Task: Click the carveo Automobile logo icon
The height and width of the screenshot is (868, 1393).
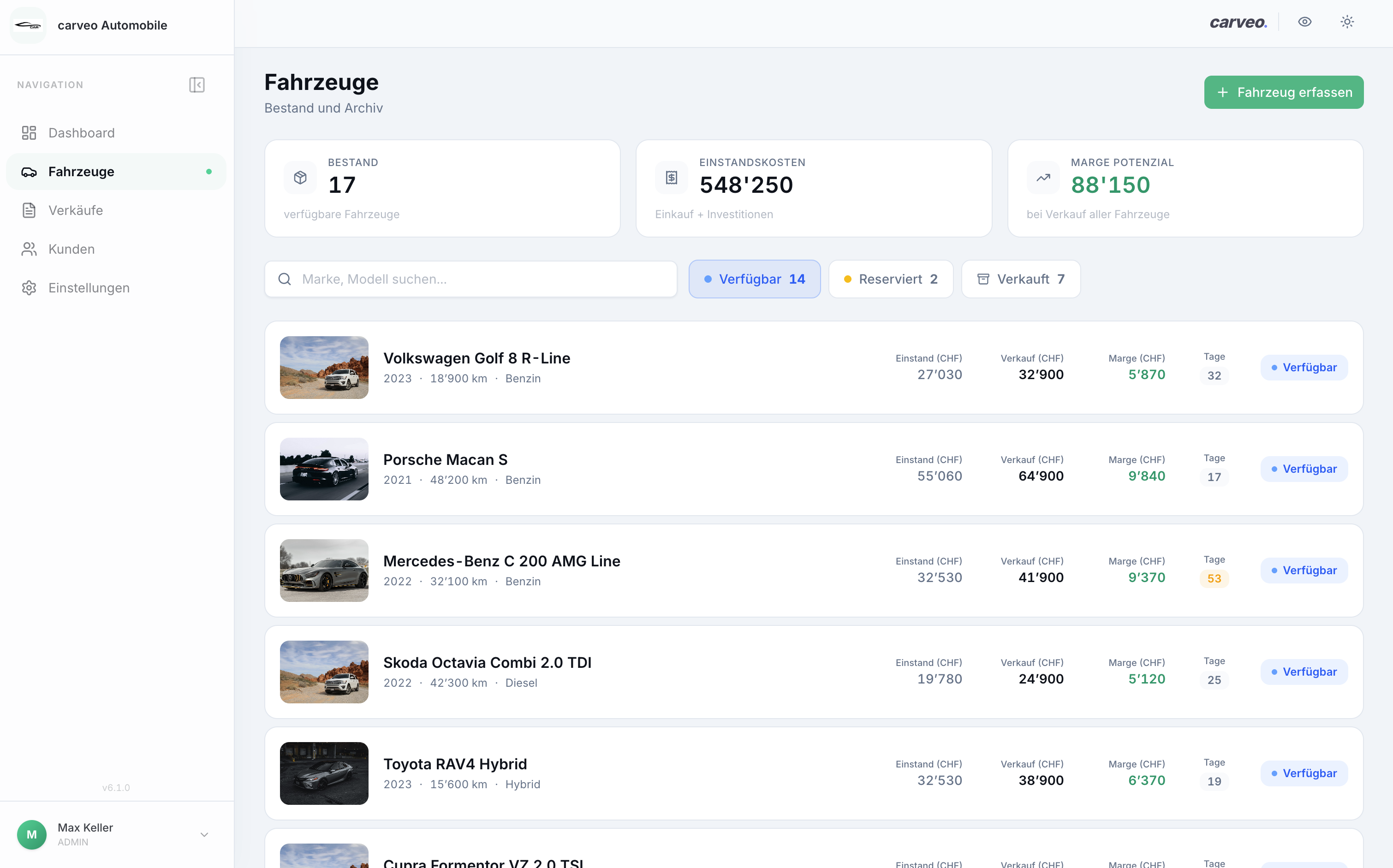Action: [x=28, y=25]
